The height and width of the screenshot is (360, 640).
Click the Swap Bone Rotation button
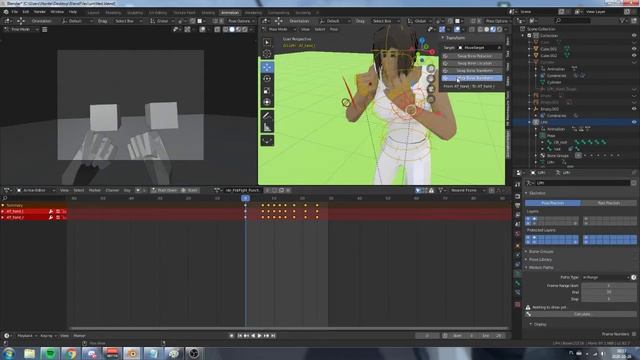tap(472, 56)
